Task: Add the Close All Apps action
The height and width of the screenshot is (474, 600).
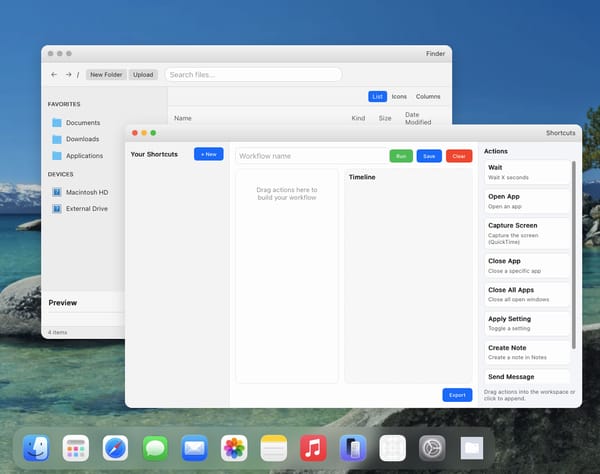Action: (527, 295)
